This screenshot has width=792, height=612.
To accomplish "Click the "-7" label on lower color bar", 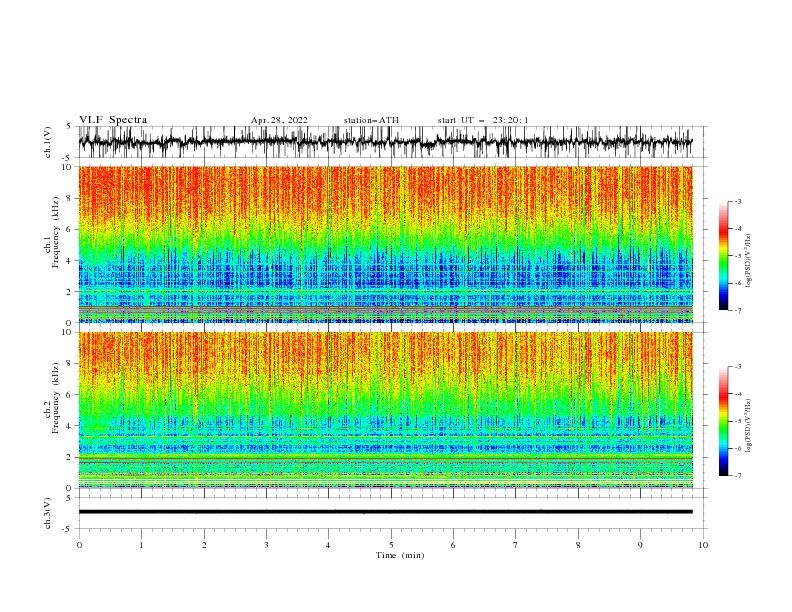I will point(737,475).
